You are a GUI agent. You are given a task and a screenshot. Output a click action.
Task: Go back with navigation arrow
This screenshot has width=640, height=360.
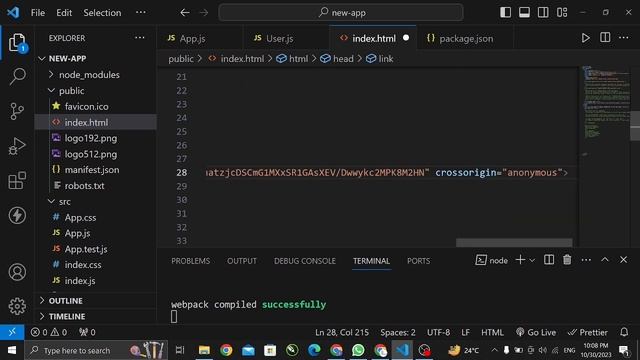185,13
